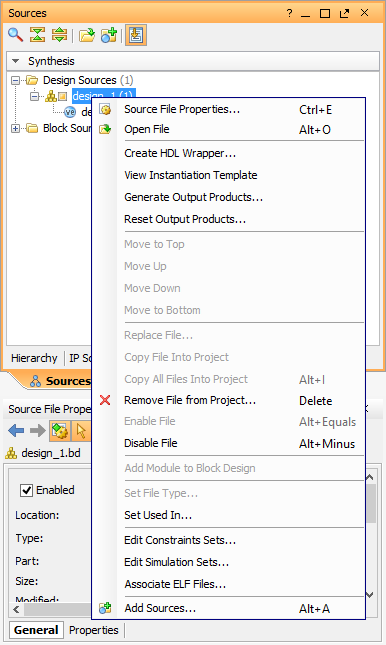Click the design_1.bd file name label

click(51, 453)
